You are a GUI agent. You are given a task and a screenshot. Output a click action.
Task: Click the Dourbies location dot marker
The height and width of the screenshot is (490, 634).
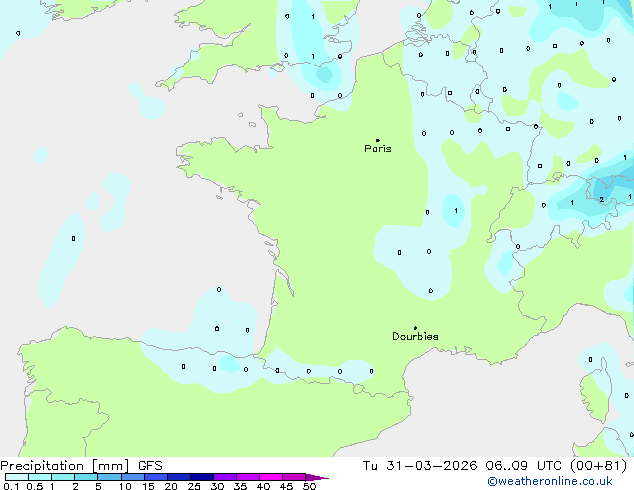point(415,328)
